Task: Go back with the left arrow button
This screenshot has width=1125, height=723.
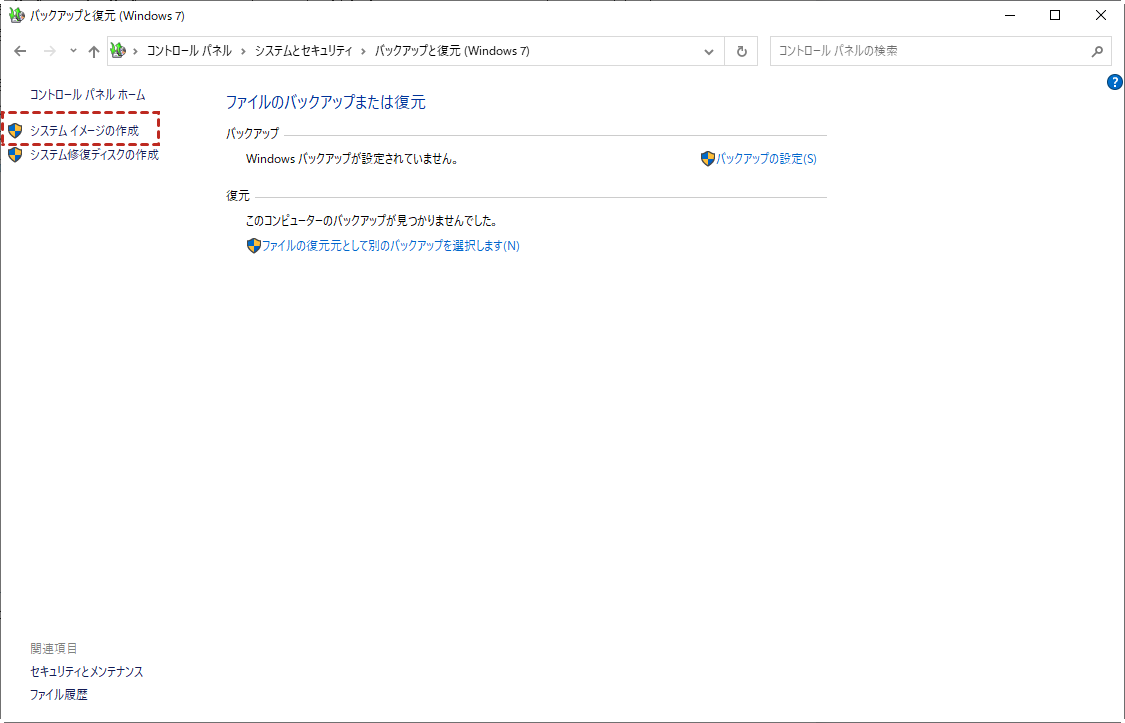Action: click(20, 51)
